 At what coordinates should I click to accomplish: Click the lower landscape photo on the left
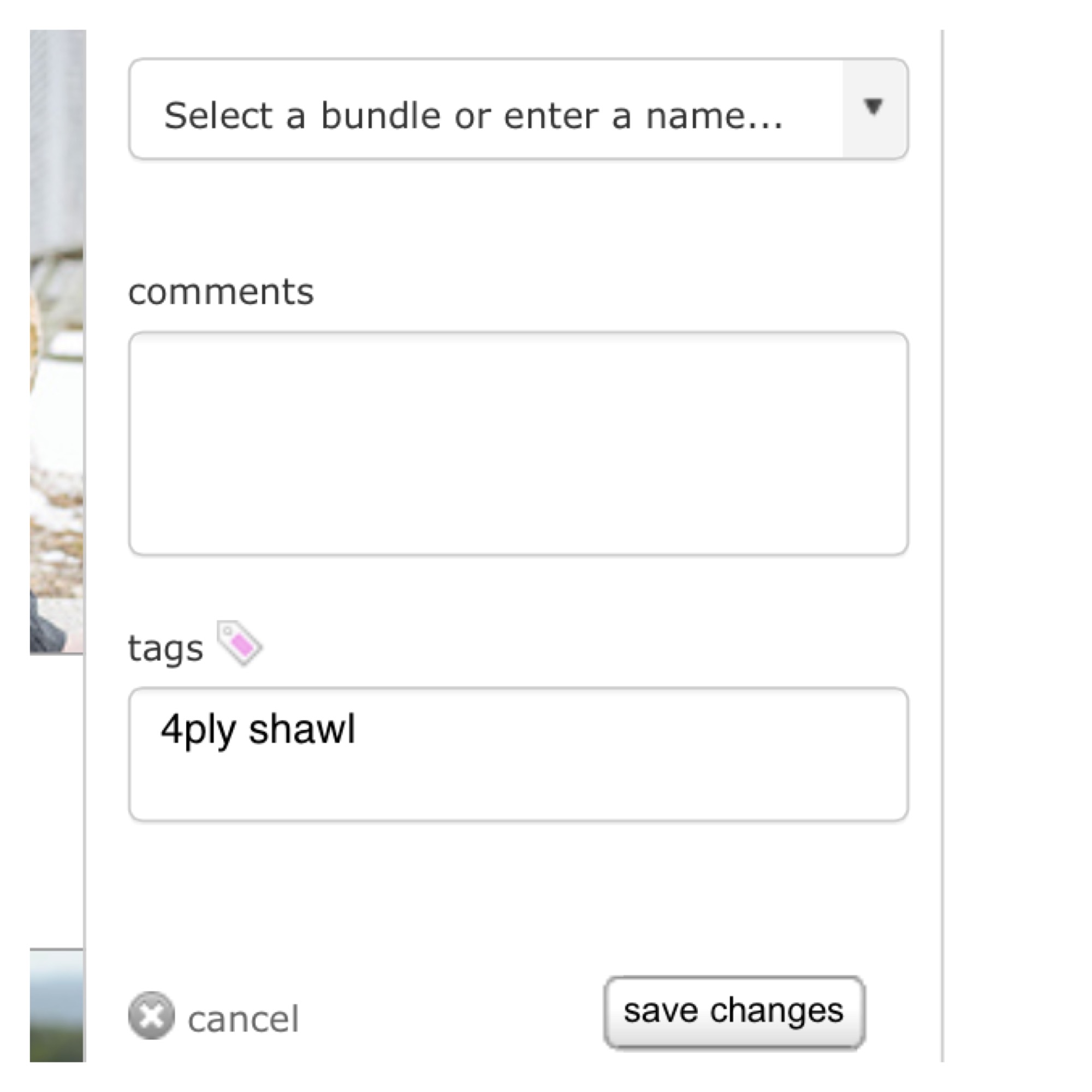tap(57, 1006)
